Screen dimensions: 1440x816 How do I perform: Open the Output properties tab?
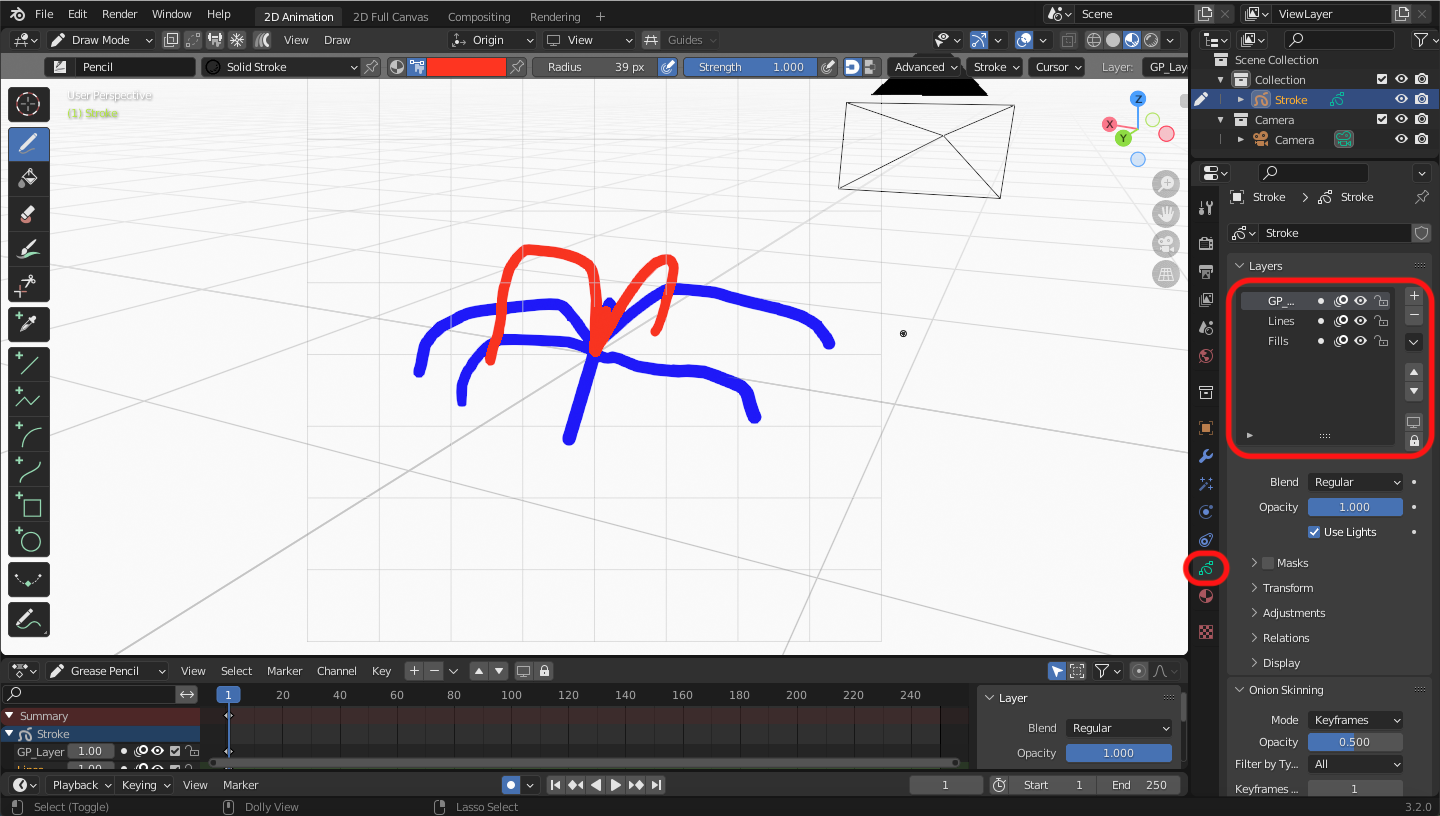pyautogui.click(x=1206, y=272)
